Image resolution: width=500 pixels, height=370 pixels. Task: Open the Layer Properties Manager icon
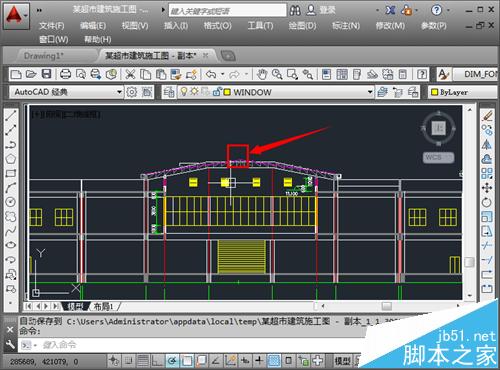169,92
